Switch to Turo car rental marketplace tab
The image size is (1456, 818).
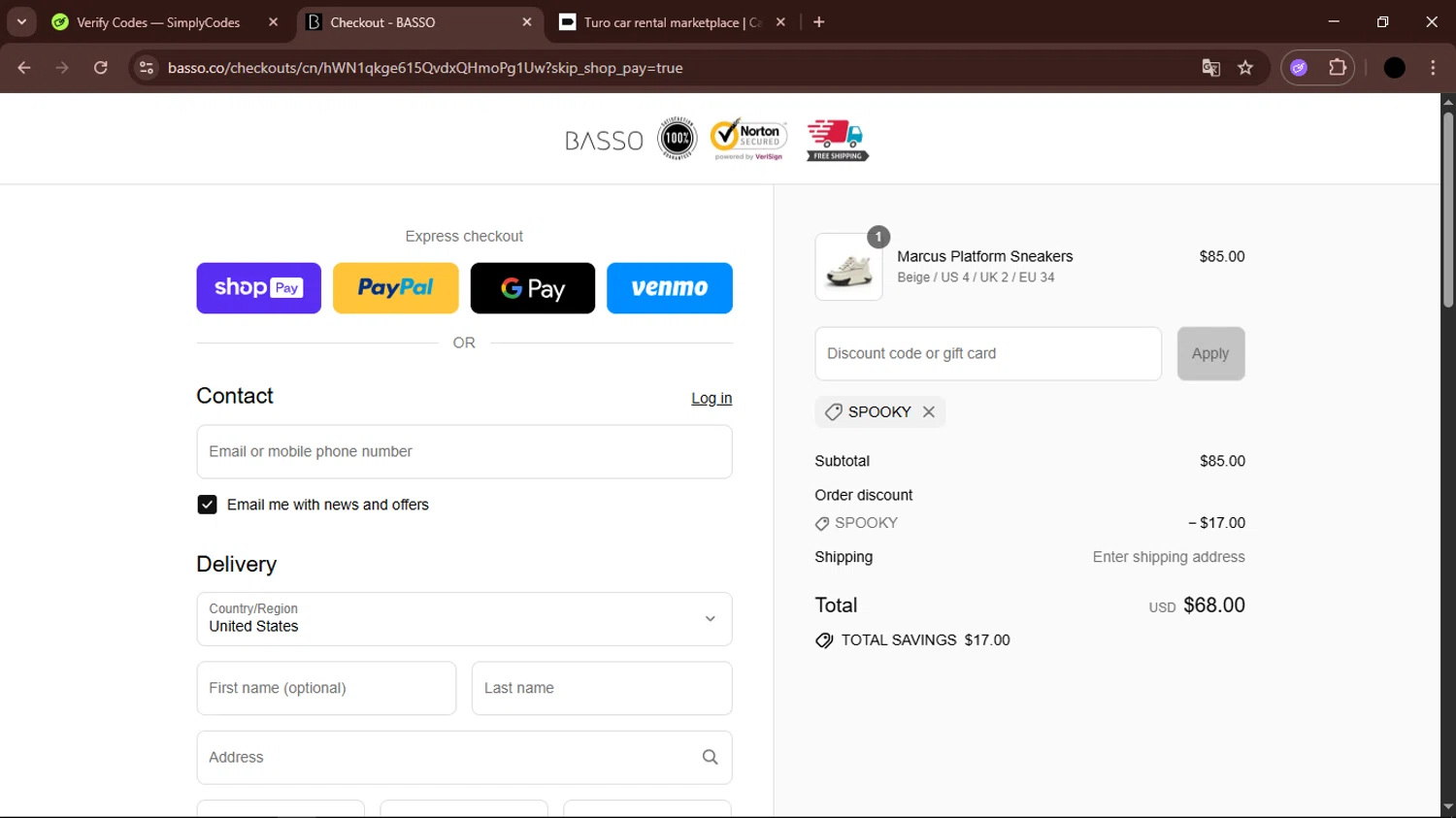pyautogui.click(x=673, y=22)
